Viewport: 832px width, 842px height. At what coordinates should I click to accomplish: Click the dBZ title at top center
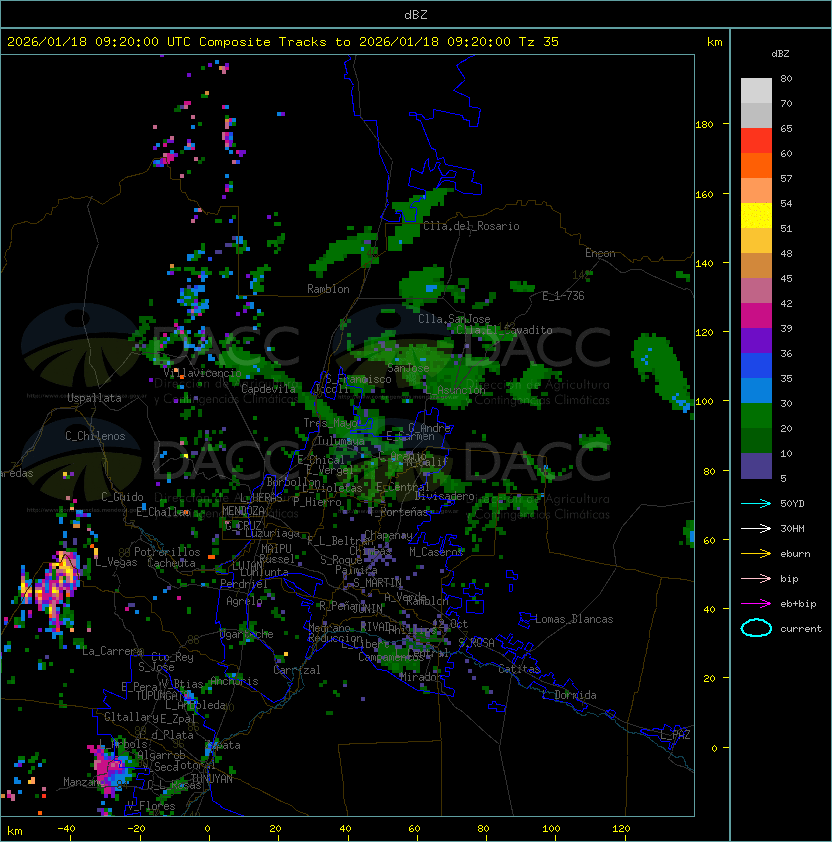(x=416, y=14)
